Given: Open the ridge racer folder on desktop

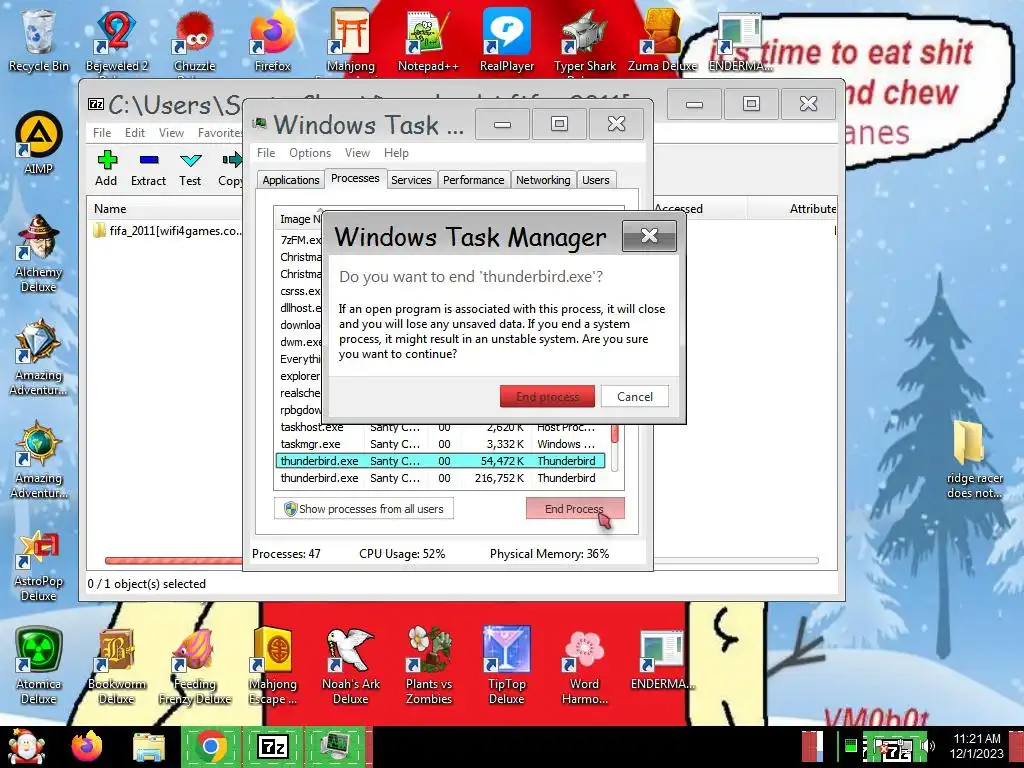Looking at the screenshot, I should pyautogui.click(x=974, y=460).
